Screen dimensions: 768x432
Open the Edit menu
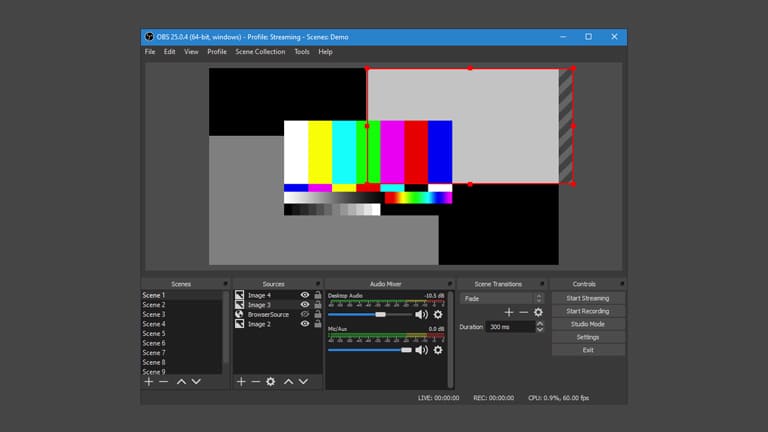169,51
